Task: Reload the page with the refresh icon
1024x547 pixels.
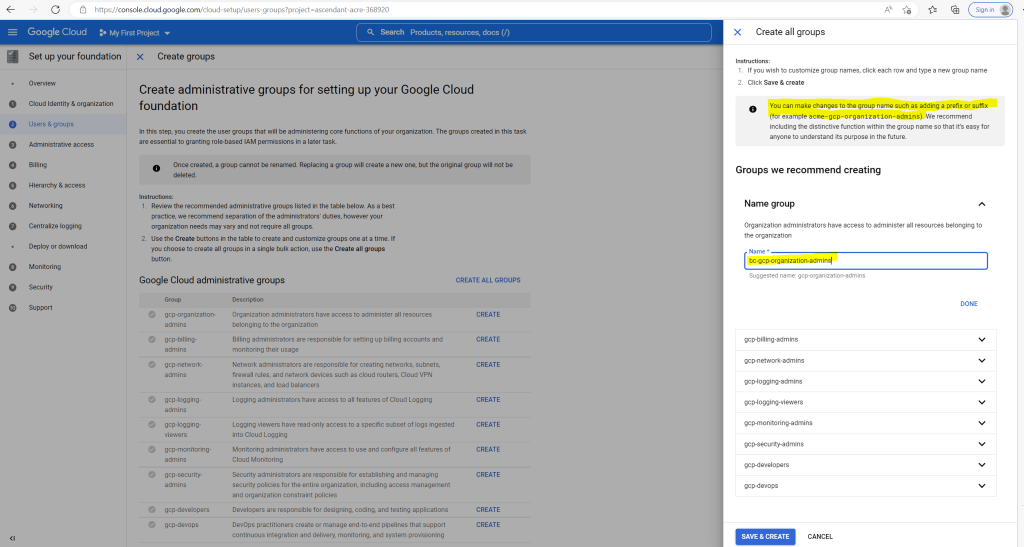Action: point(56,10)
